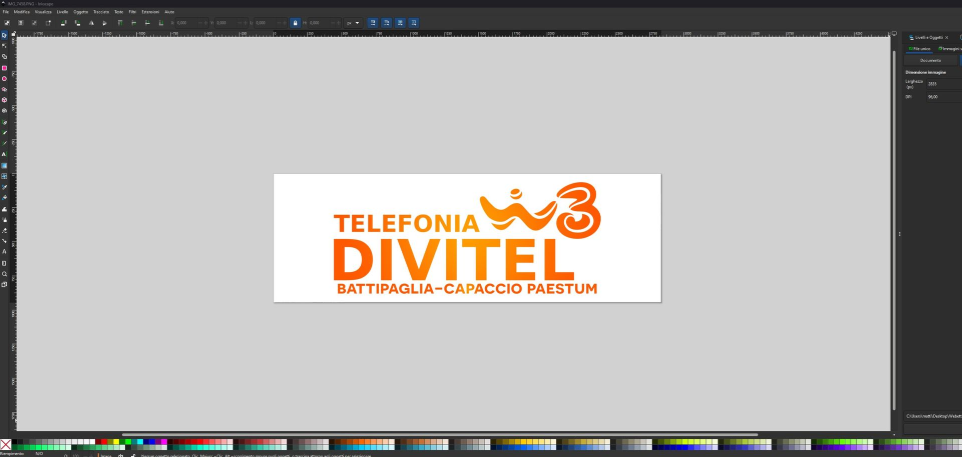Click the Deselect toolbar icon
Screen dimensions: 962x457
(34, 23)
